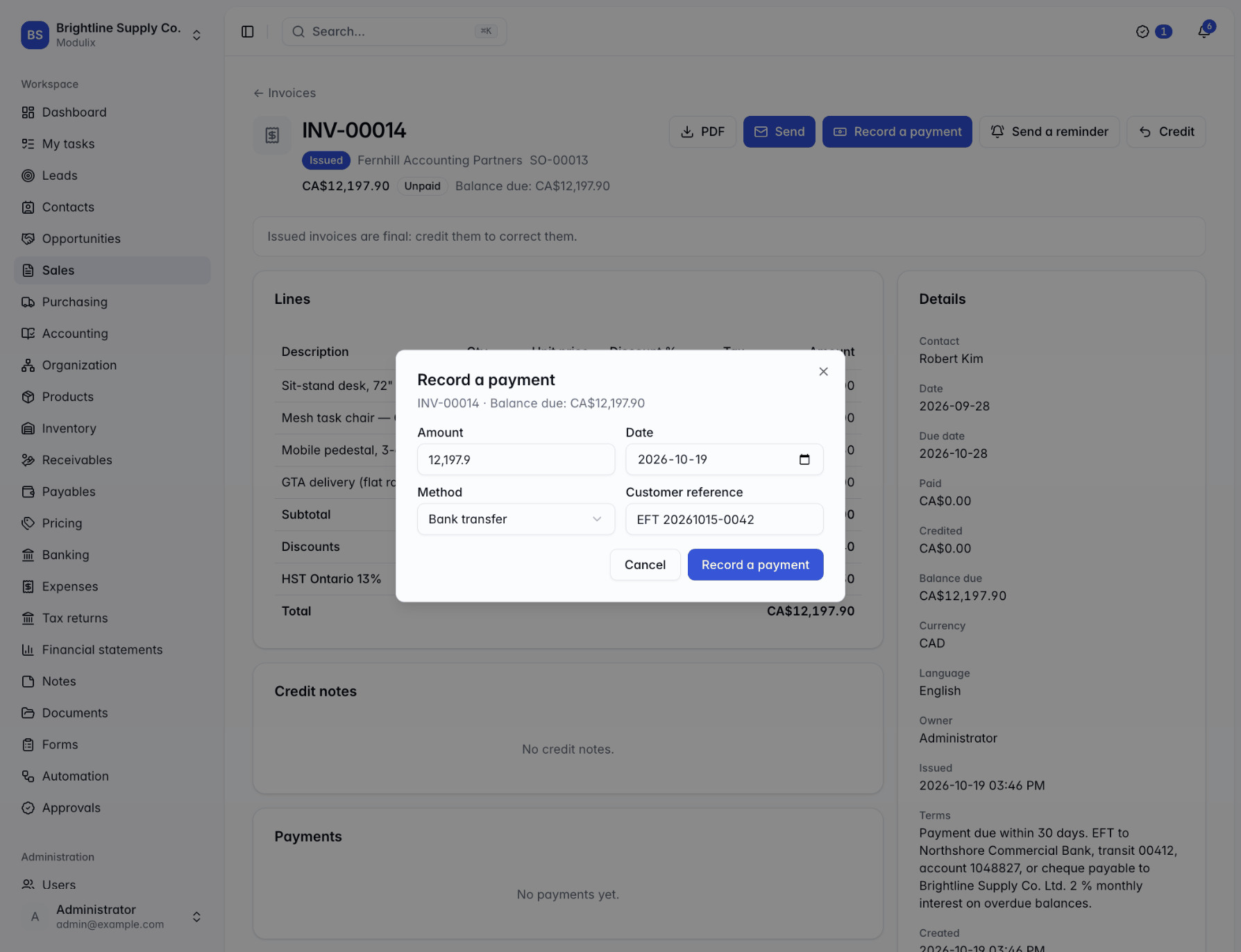This screenshot has width=1241, height=952.
Task: Click the SO-00013 sales order link
Action: pyautogui.click(x=559, y=160)
